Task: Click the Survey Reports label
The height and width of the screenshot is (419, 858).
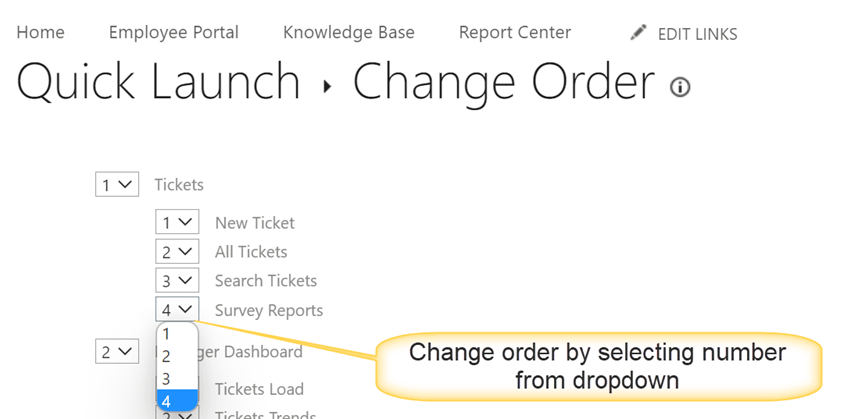Action: (269, 310)
